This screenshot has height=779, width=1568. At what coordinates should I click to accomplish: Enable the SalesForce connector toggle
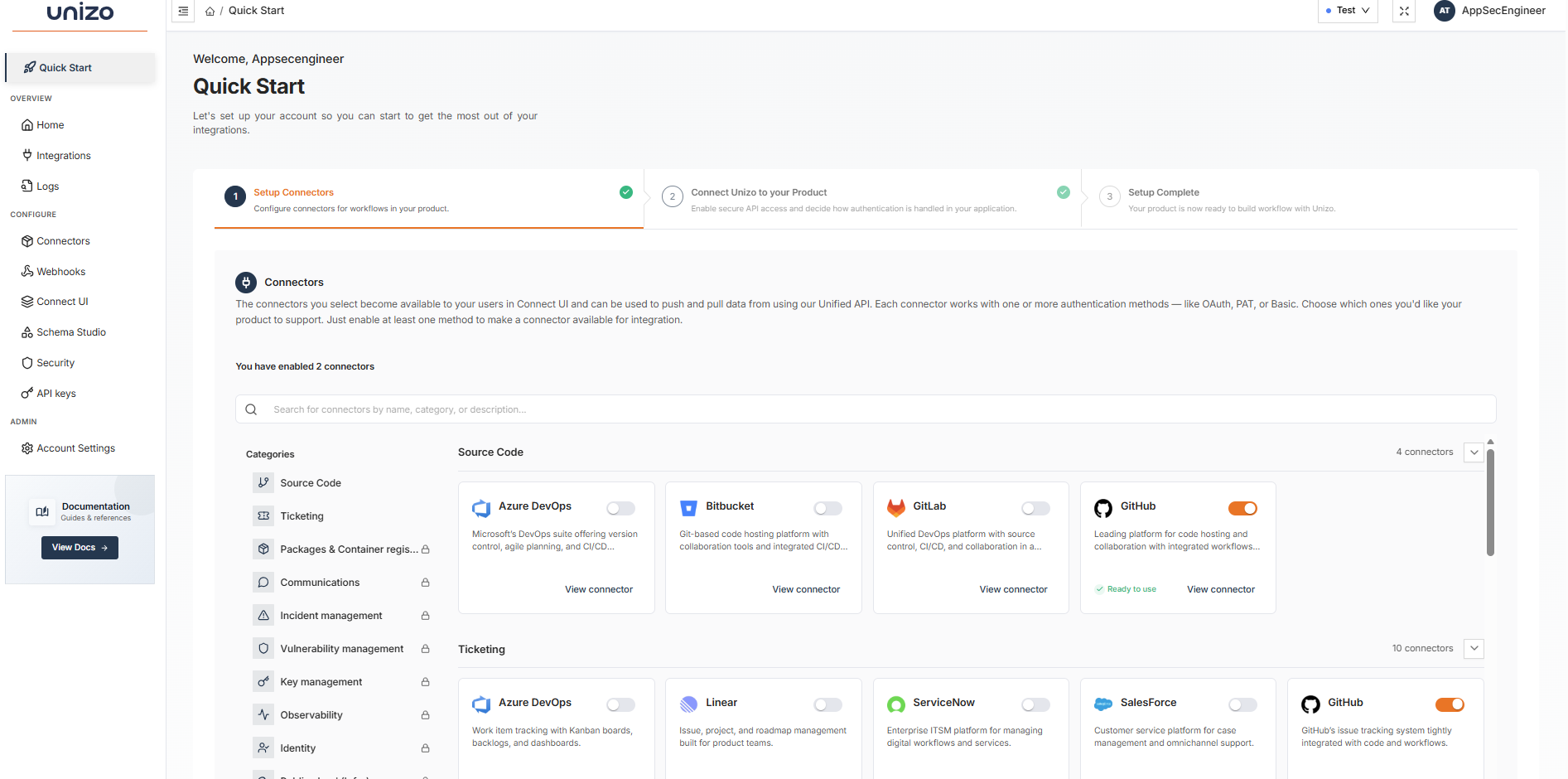(1242, 704)
